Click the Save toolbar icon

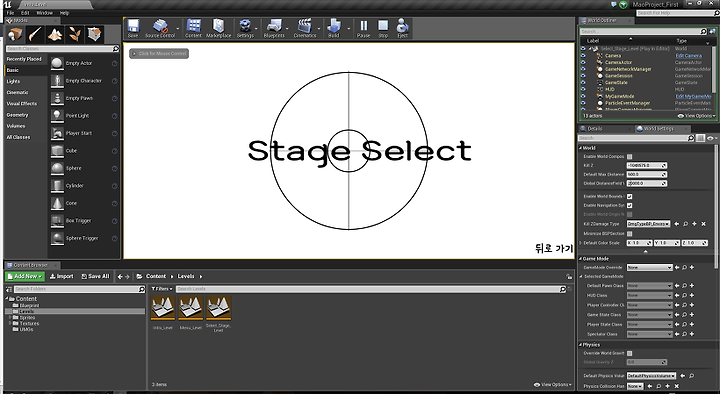[133, 28]
